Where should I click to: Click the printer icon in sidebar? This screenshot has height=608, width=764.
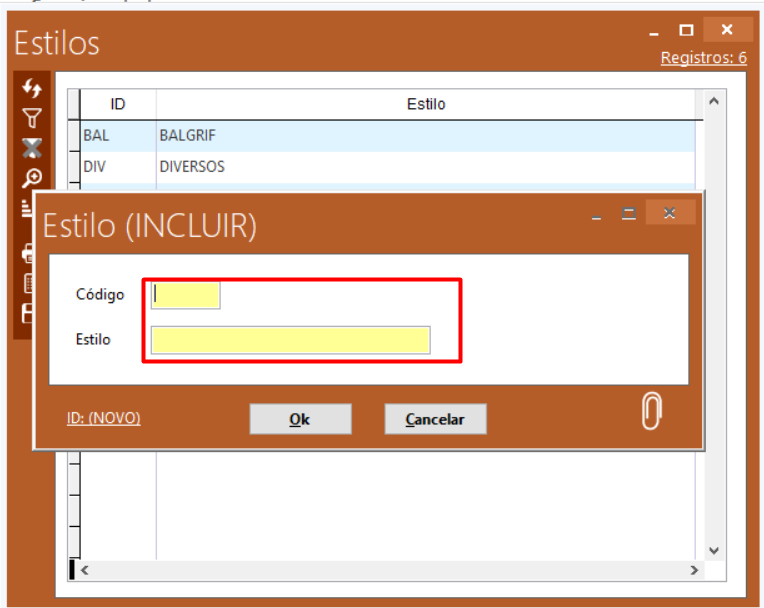coord(28,253)
